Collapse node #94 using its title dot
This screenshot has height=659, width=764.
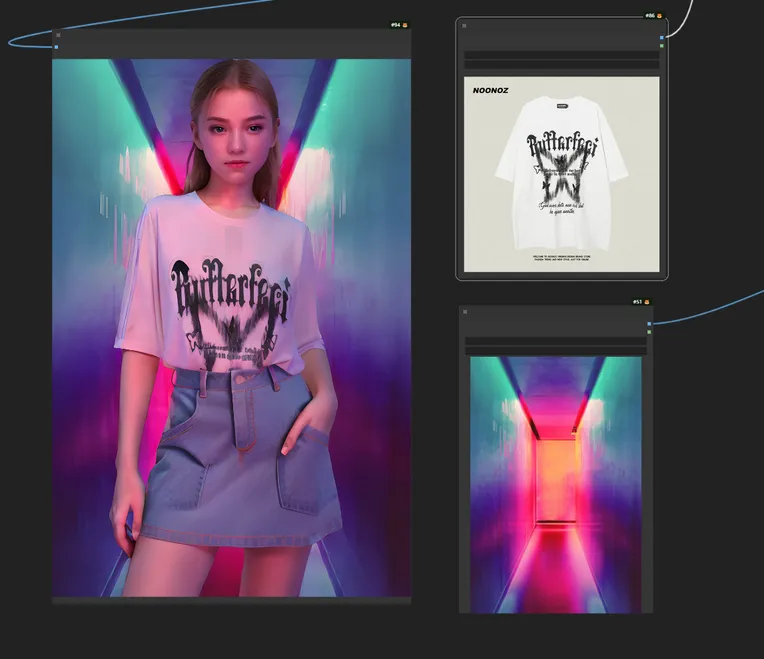coord(58,35)
